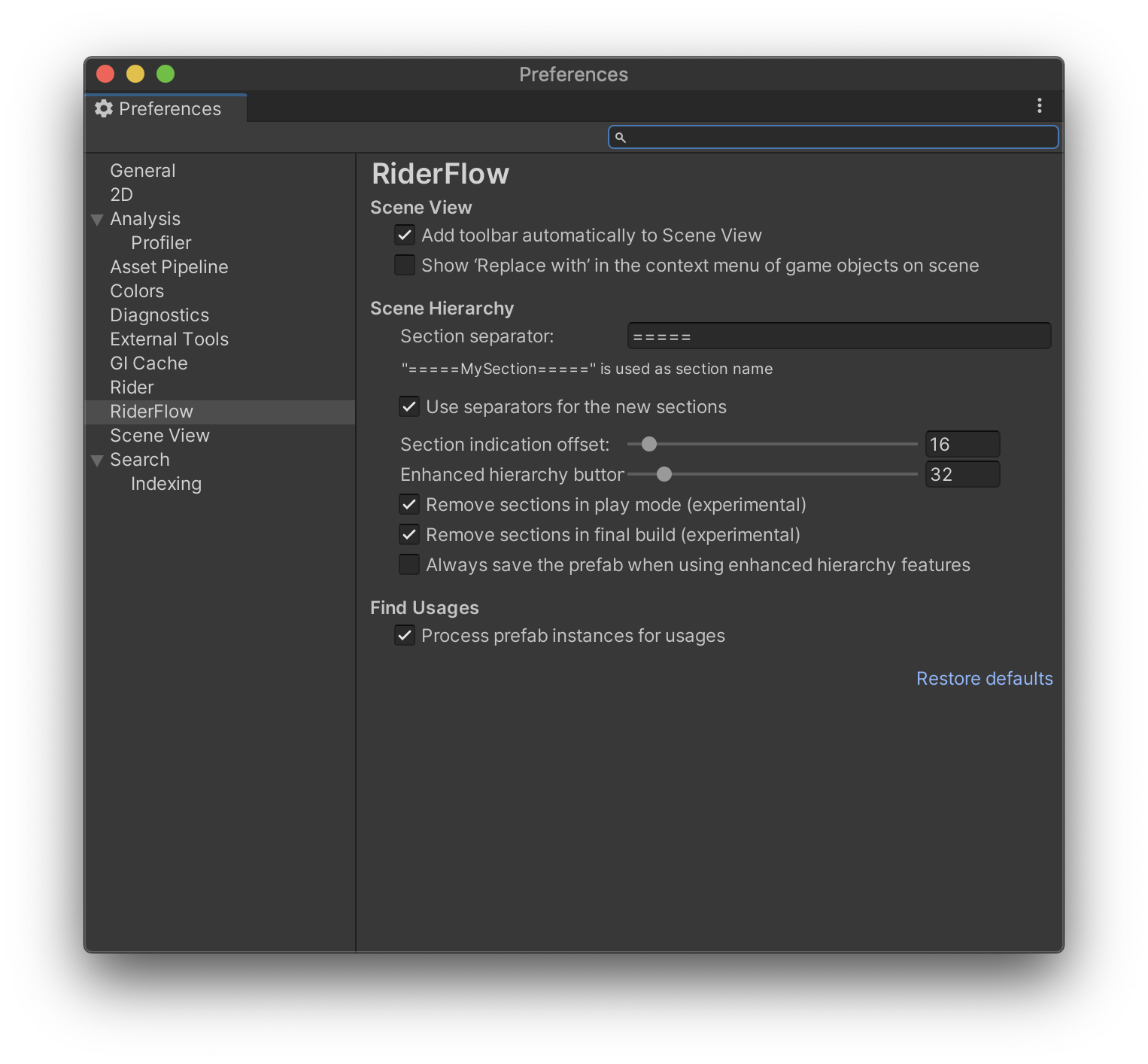Toggle Use separators for the new sections
Screen dimensions: 1148x1064
[409, 406]
